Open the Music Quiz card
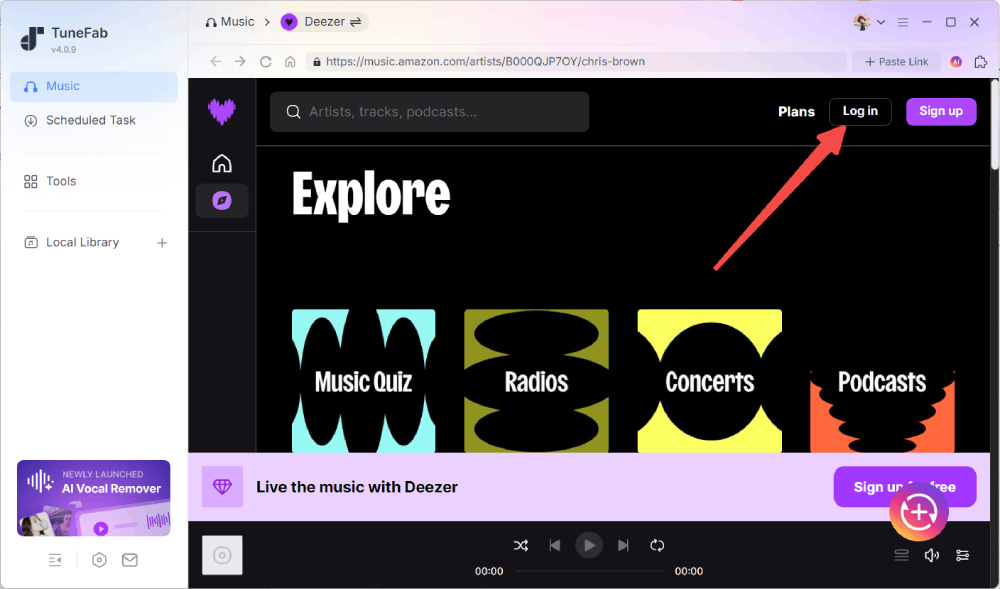The image size is (1000, 589). (x=364, y=381)
